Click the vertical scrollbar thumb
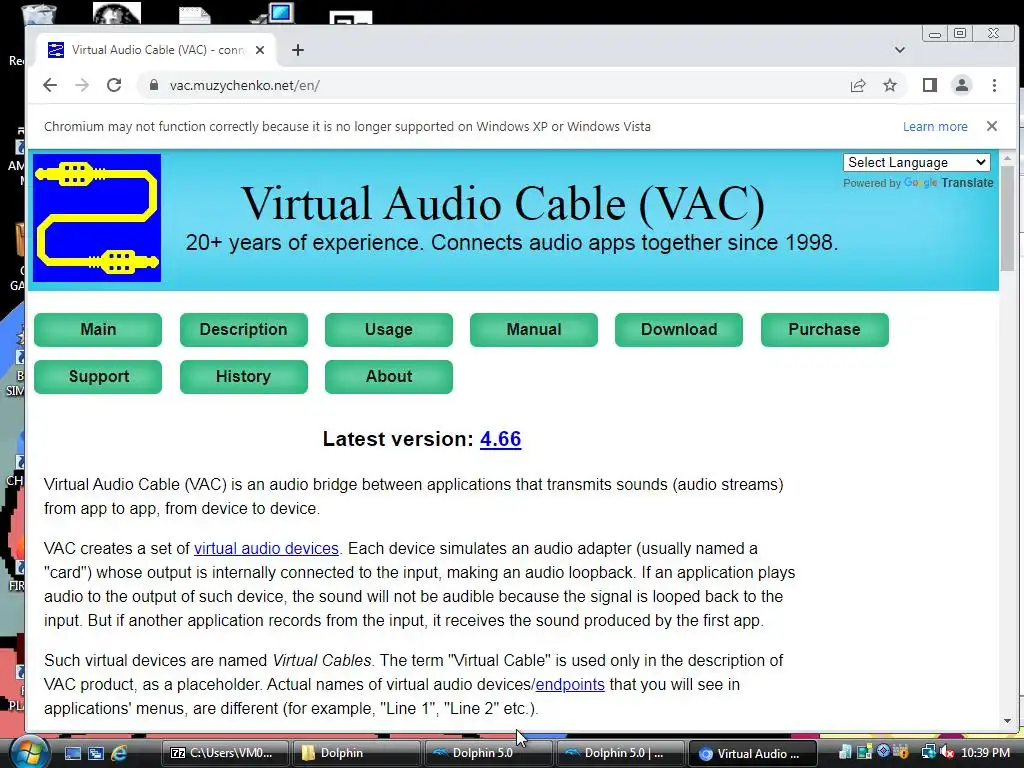 tap(1007, 217)
